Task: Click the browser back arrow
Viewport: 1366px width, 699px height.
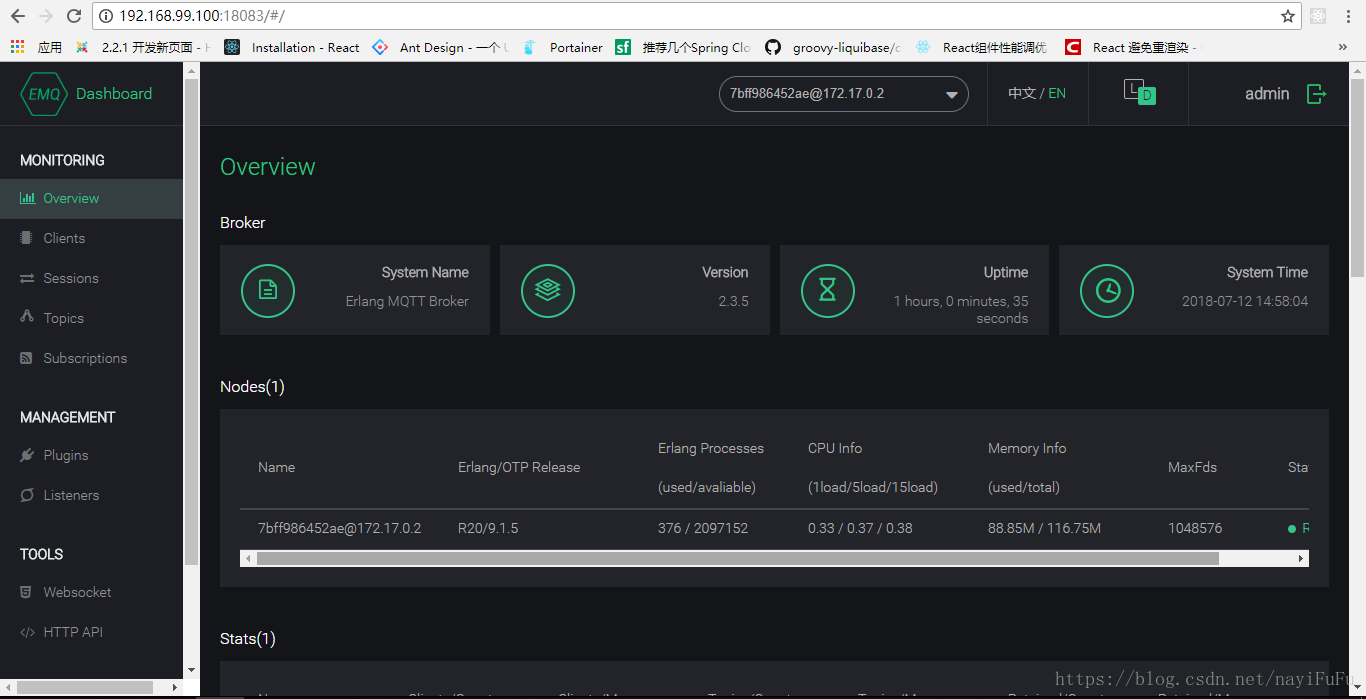Action: [18, 16]
